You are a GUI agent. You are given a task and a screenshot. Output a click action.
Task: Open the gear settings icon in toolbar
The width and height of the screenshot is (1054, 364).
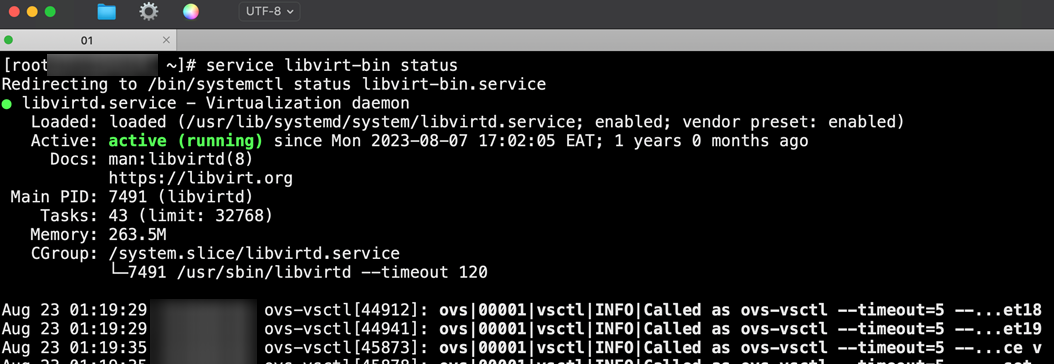(x=149, y=11)
